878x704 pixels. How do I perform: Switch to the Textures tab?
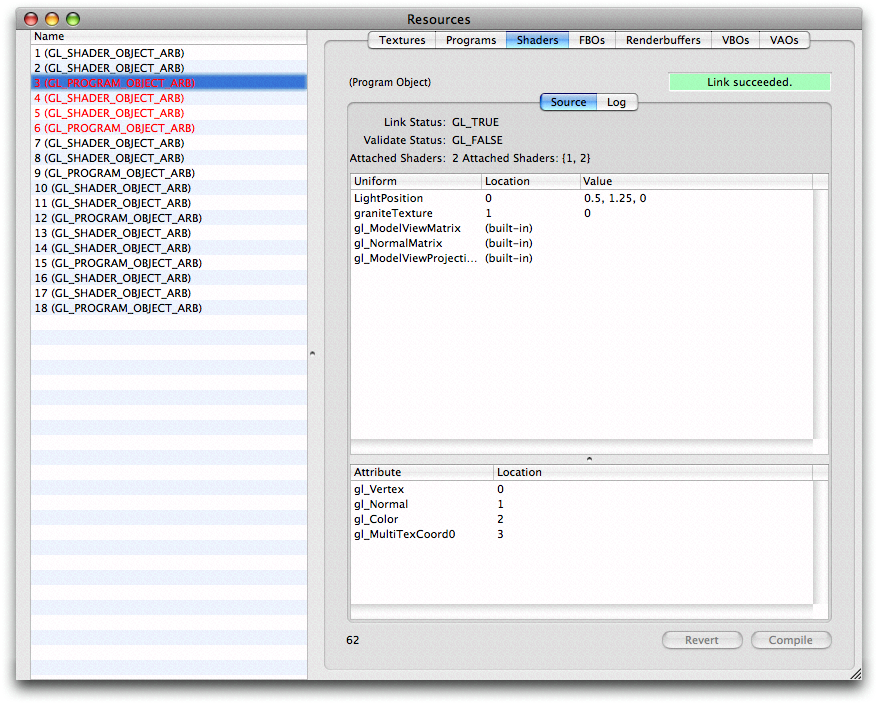pos(402,40)
